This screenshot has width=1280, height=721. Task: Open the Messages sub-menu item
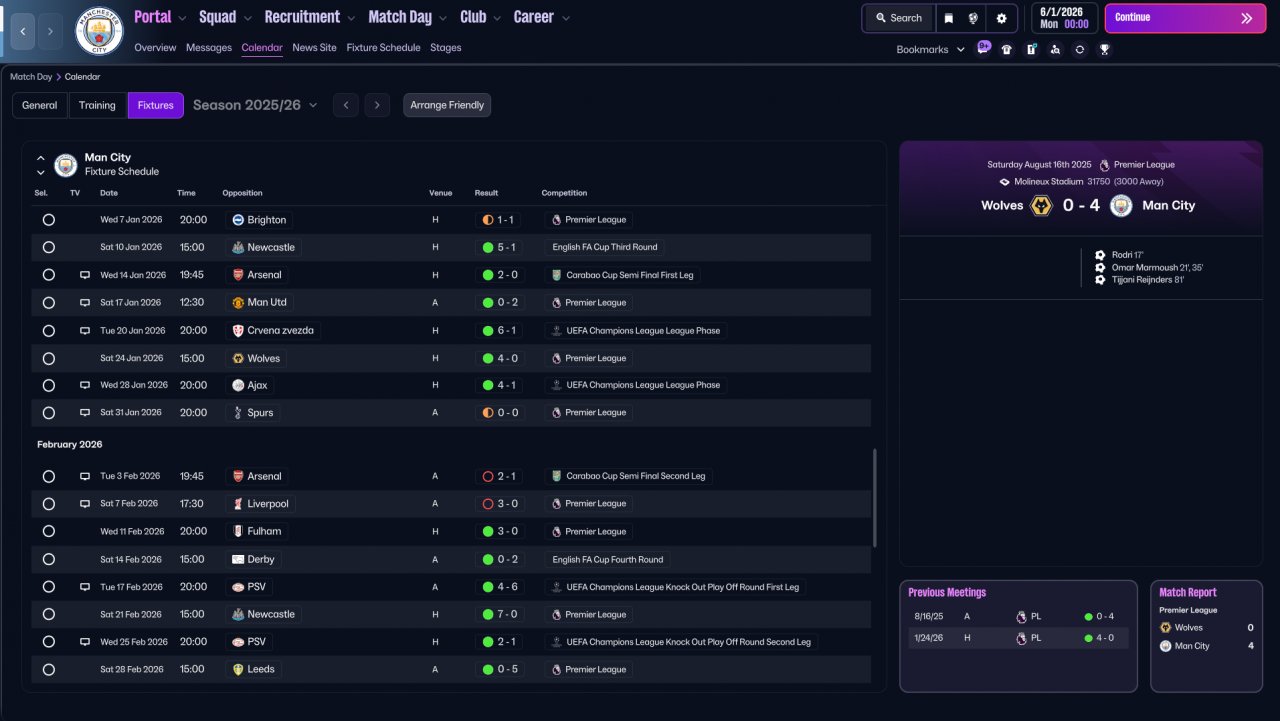(209, 47)
